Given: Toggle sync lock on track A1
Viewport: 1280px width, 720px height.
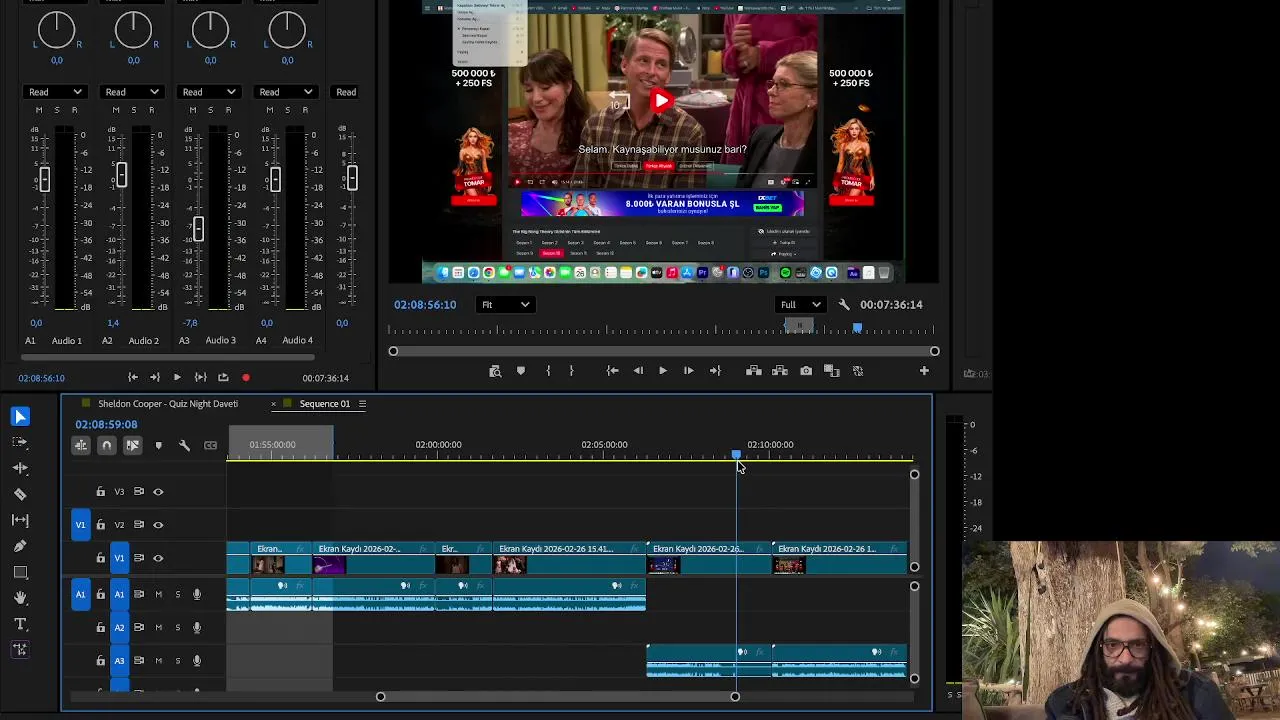Looking at the screenshot, I should (139, 595).
